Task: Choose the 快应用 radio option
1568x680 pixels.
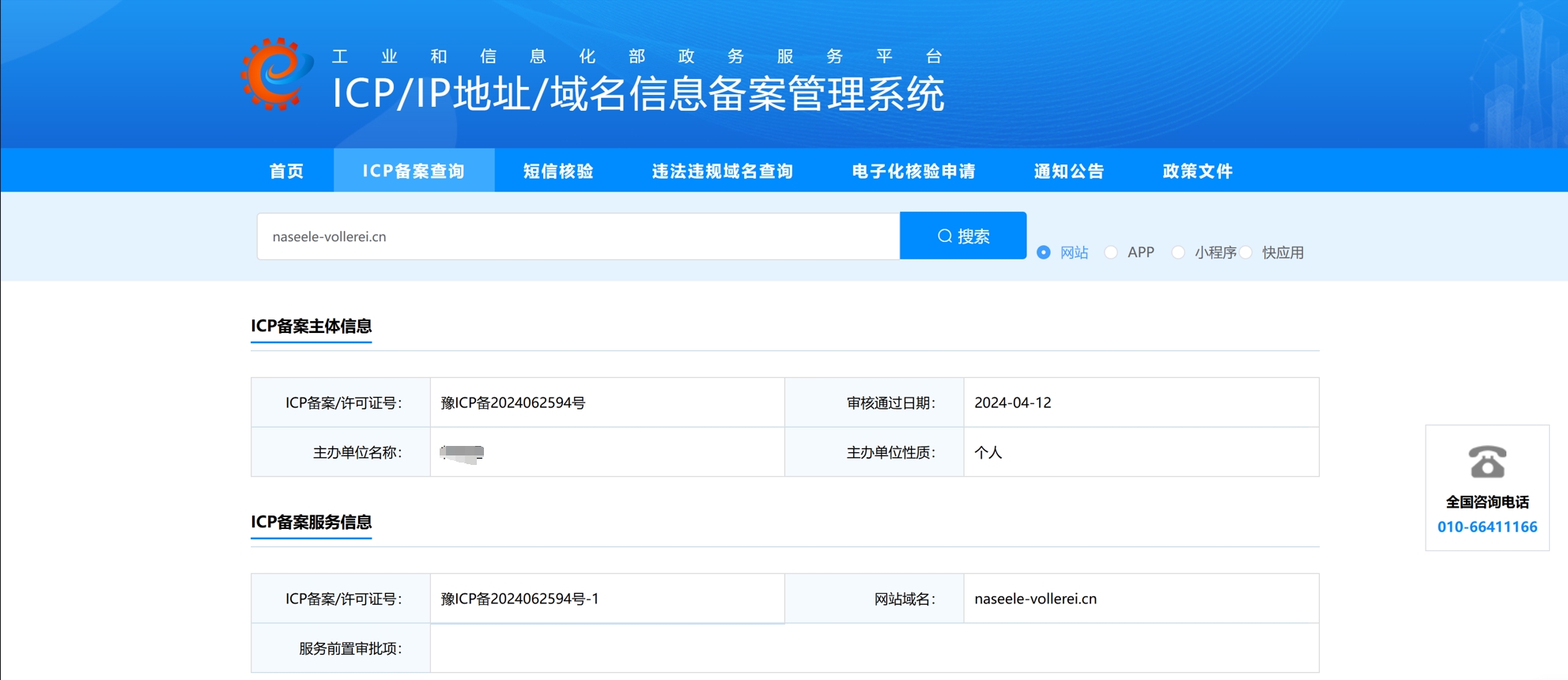Action: click(1246, 252)
